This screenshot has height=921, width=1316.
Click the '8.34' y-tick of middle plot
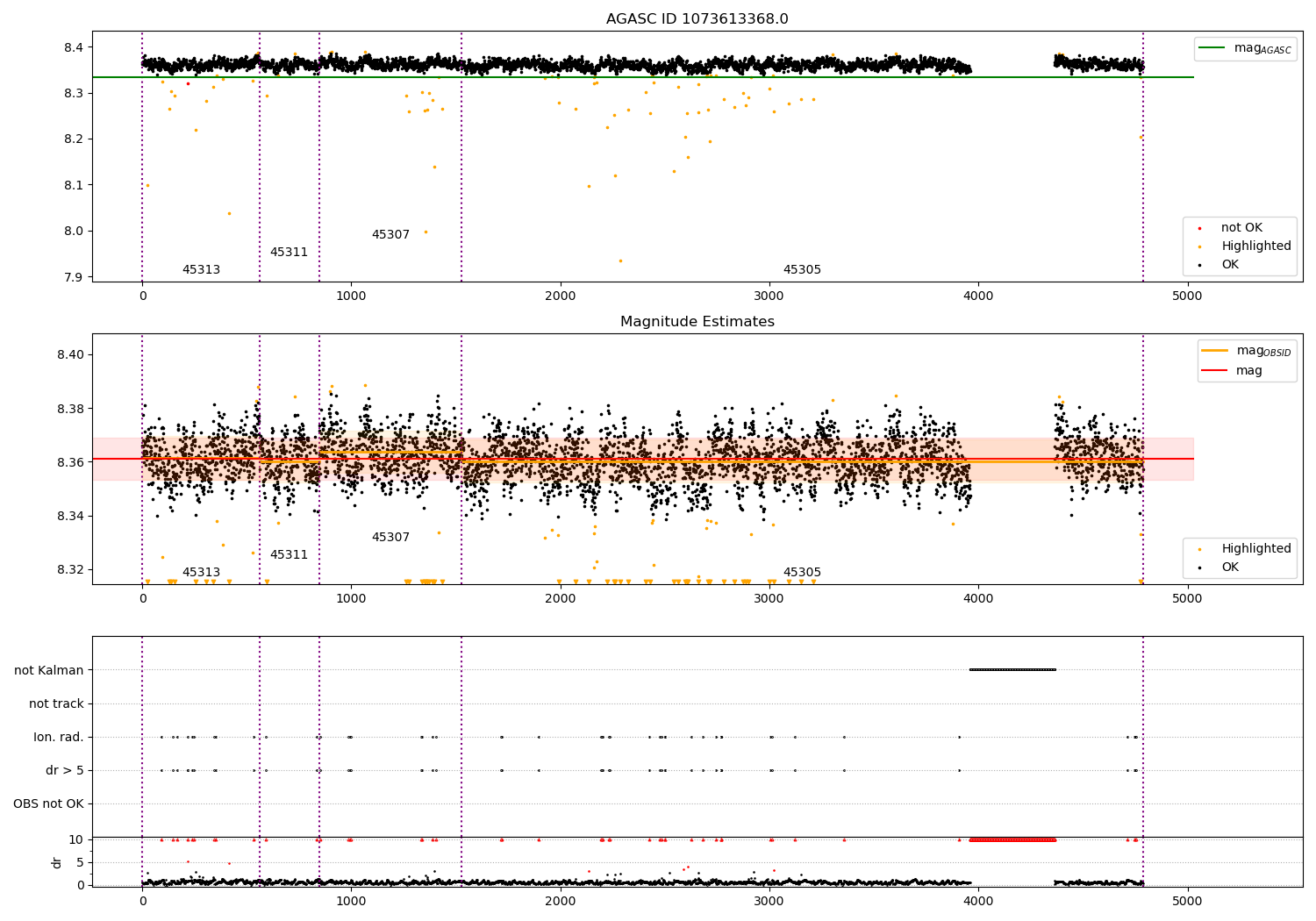point(69,516)
